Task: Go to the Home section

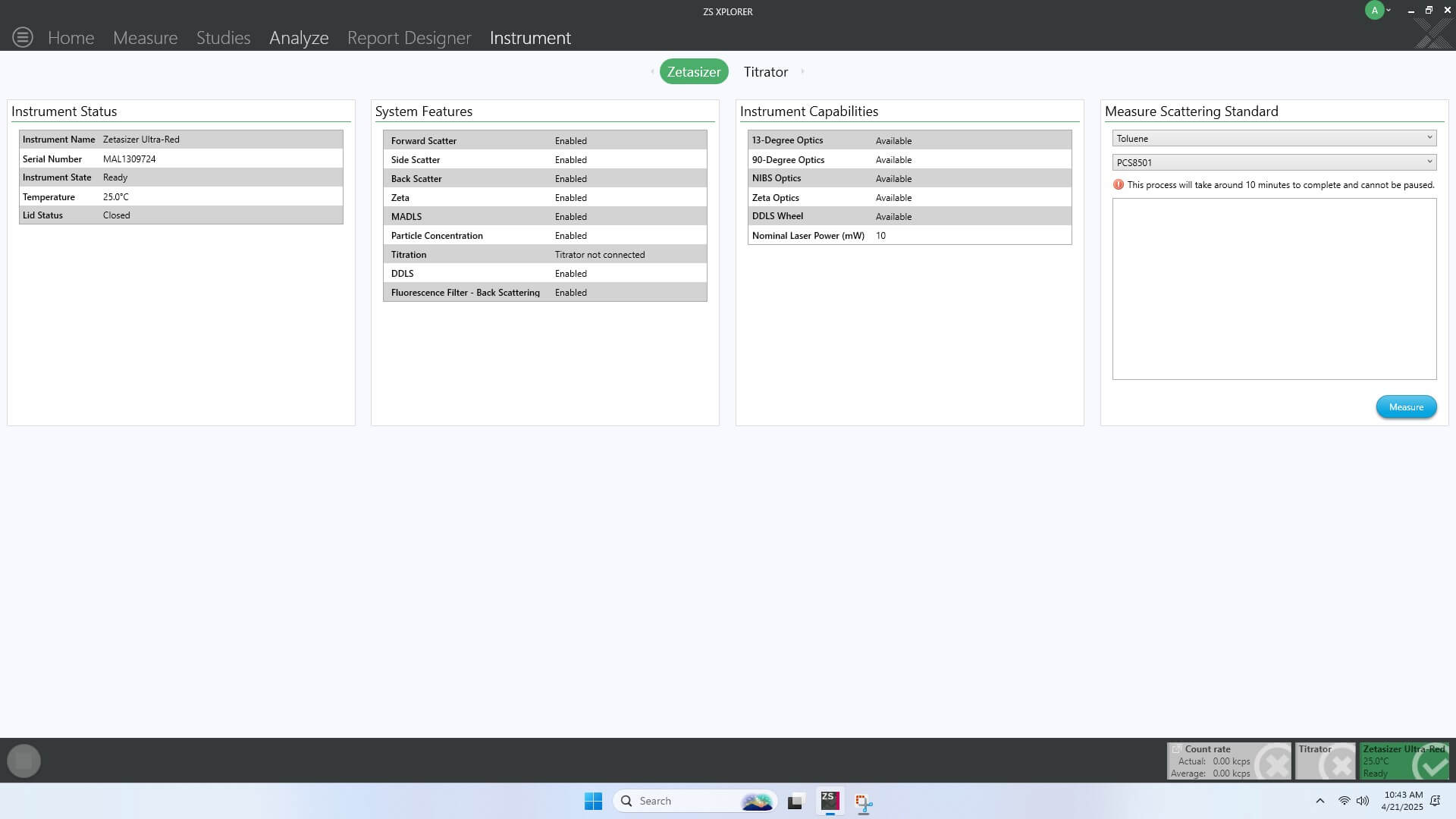Action: 71,38
